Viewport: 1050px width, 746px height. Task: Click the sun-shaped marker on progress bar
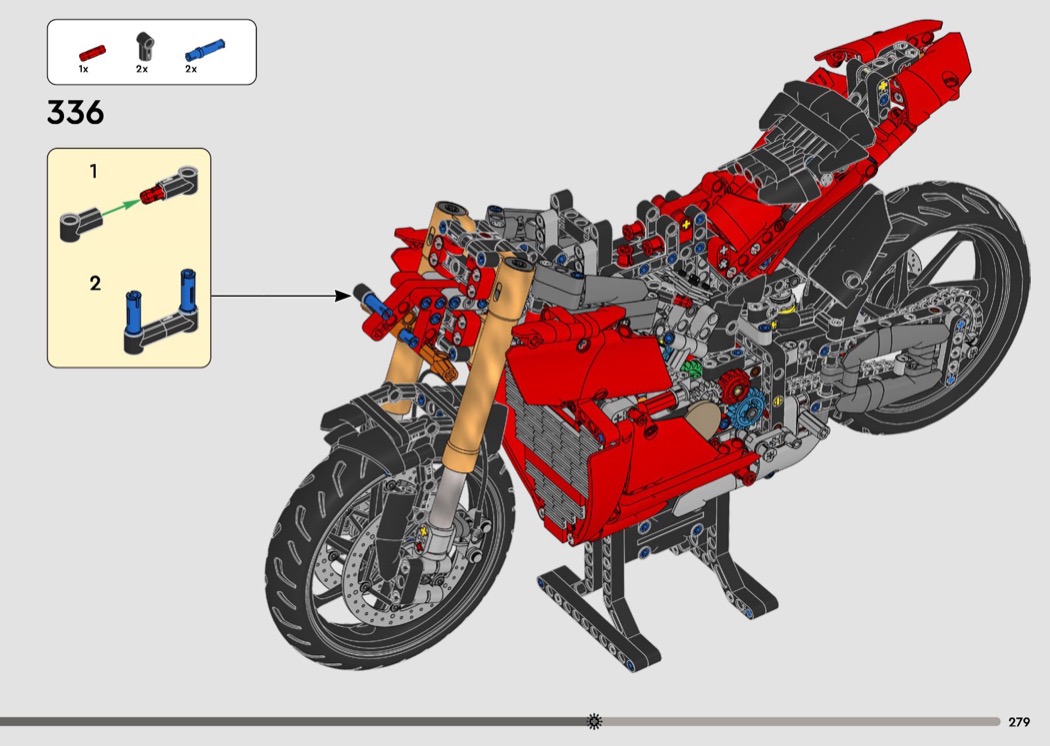click(x=594, y=721)
